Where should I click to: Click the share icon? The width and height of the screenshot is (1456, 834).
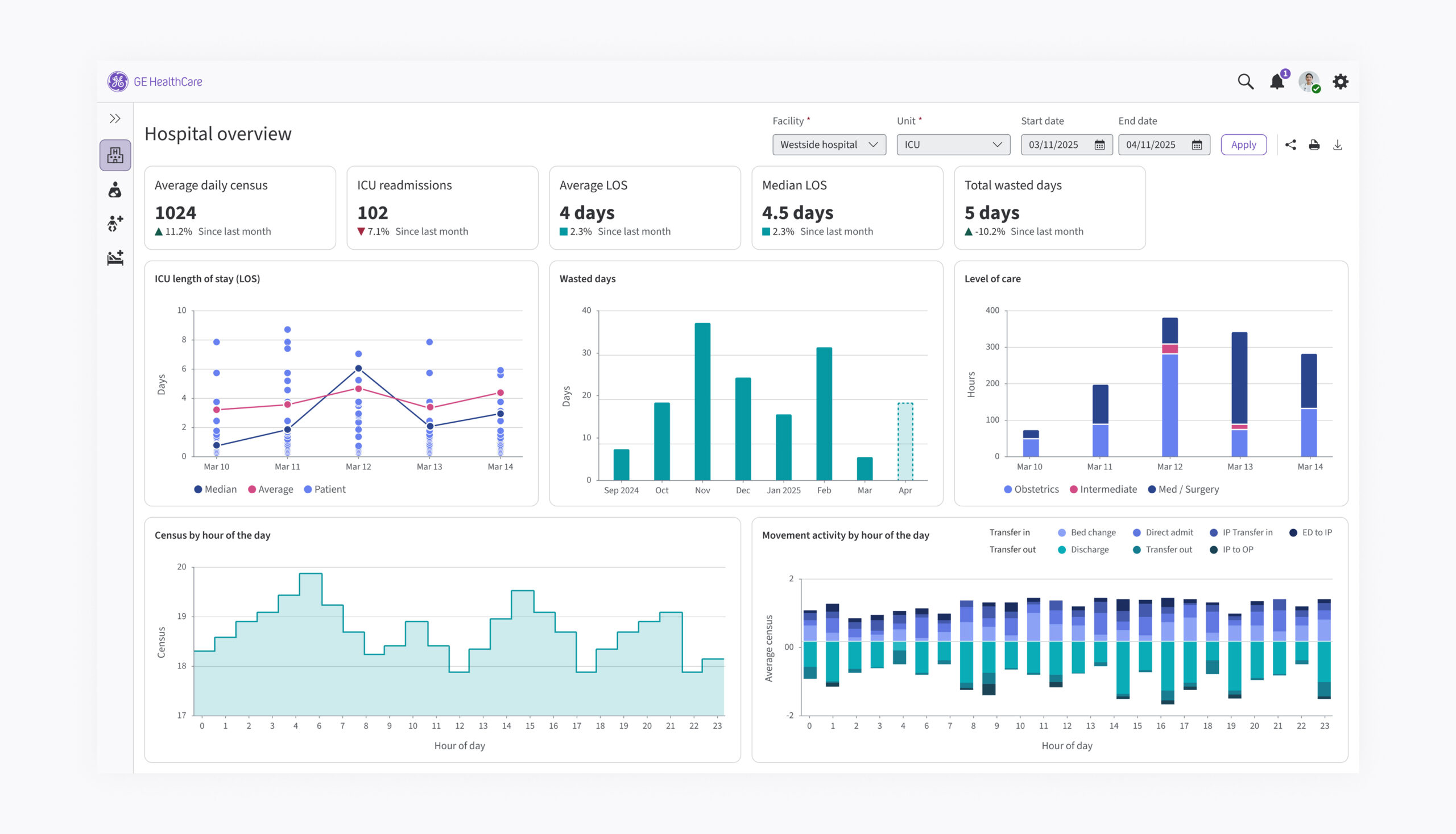(1290, 145)
